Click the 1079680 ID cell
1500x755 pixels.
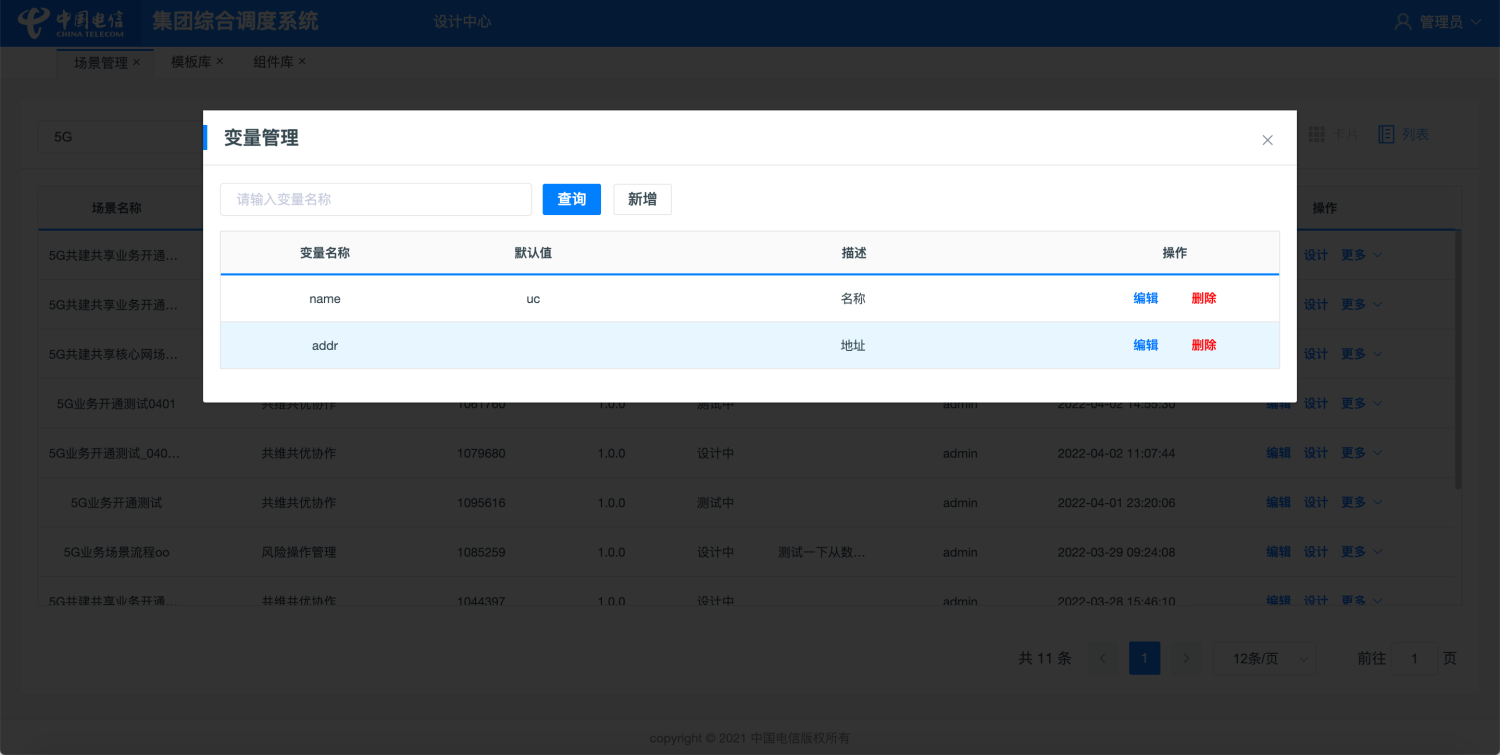pyautogui.click(x=481, y=453)
